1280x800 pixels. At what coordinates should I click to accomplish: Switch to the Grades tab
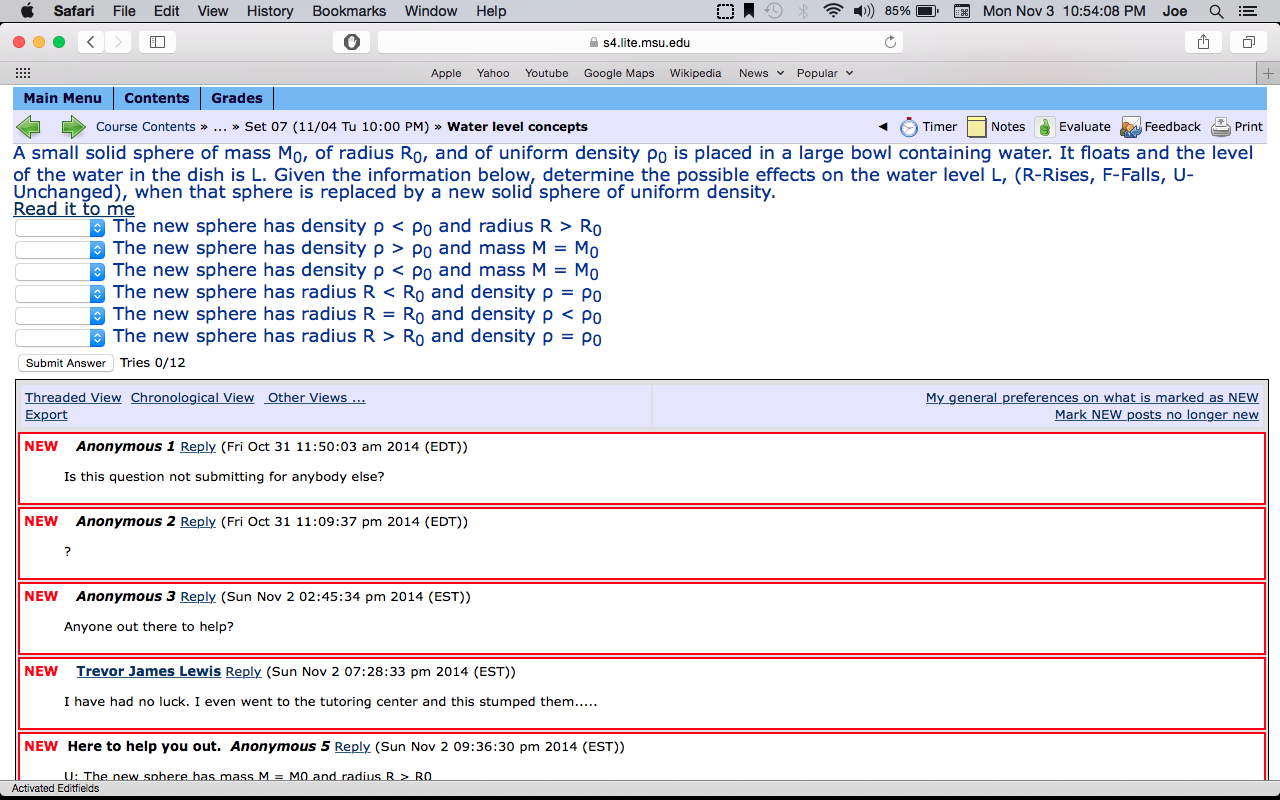[237, 98]
